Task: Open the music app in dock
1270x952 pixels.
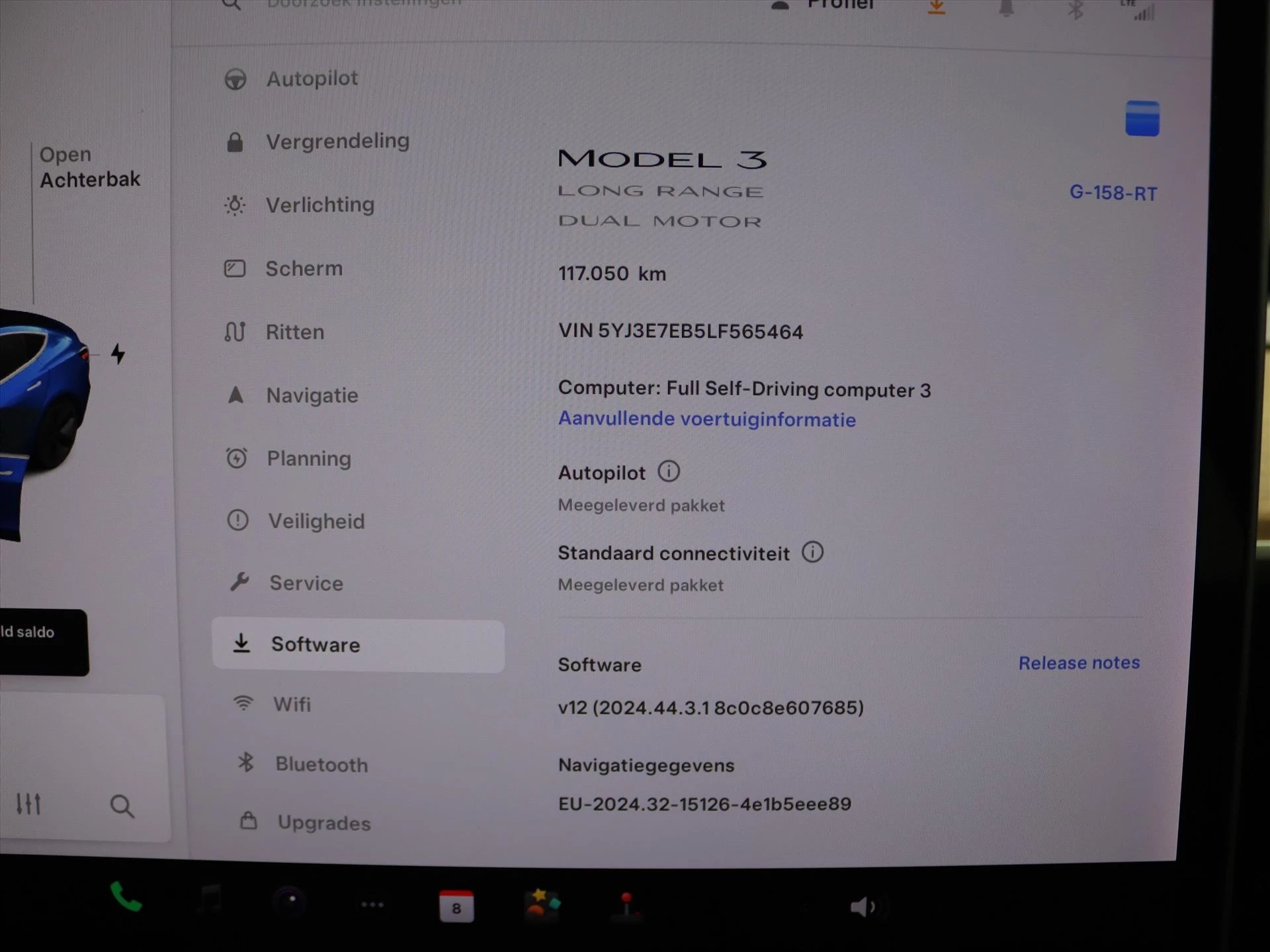Action: [210, 900]
